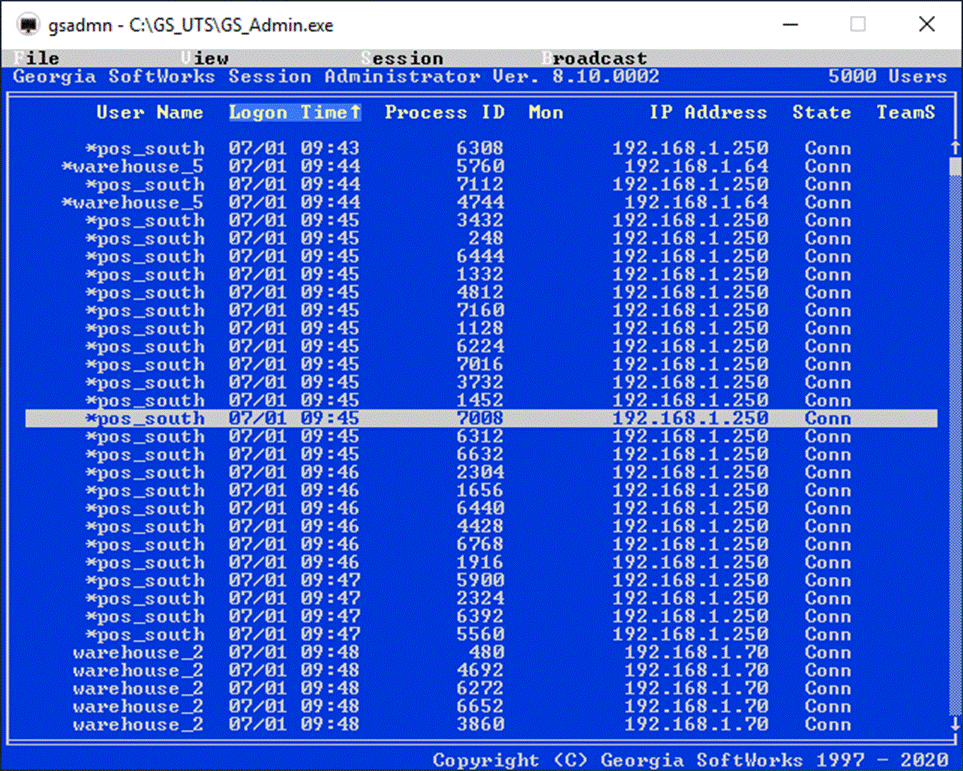The height and width of the screenshot is (771, 963).
Task: Select warehouse_2 session with process ID 480
Action: point(482,652)
